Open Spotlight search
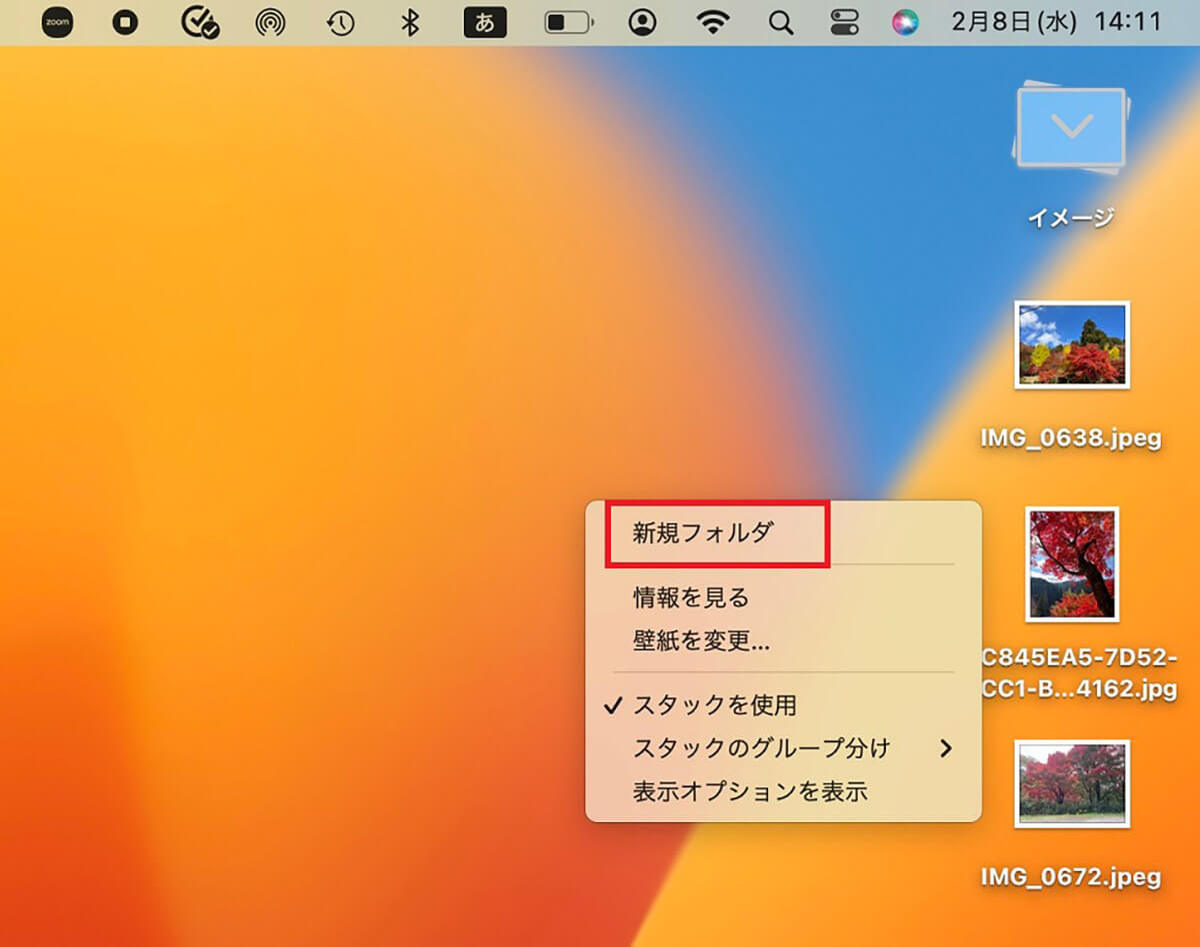This screenshot has height=947, width=1200. point(781,22)
